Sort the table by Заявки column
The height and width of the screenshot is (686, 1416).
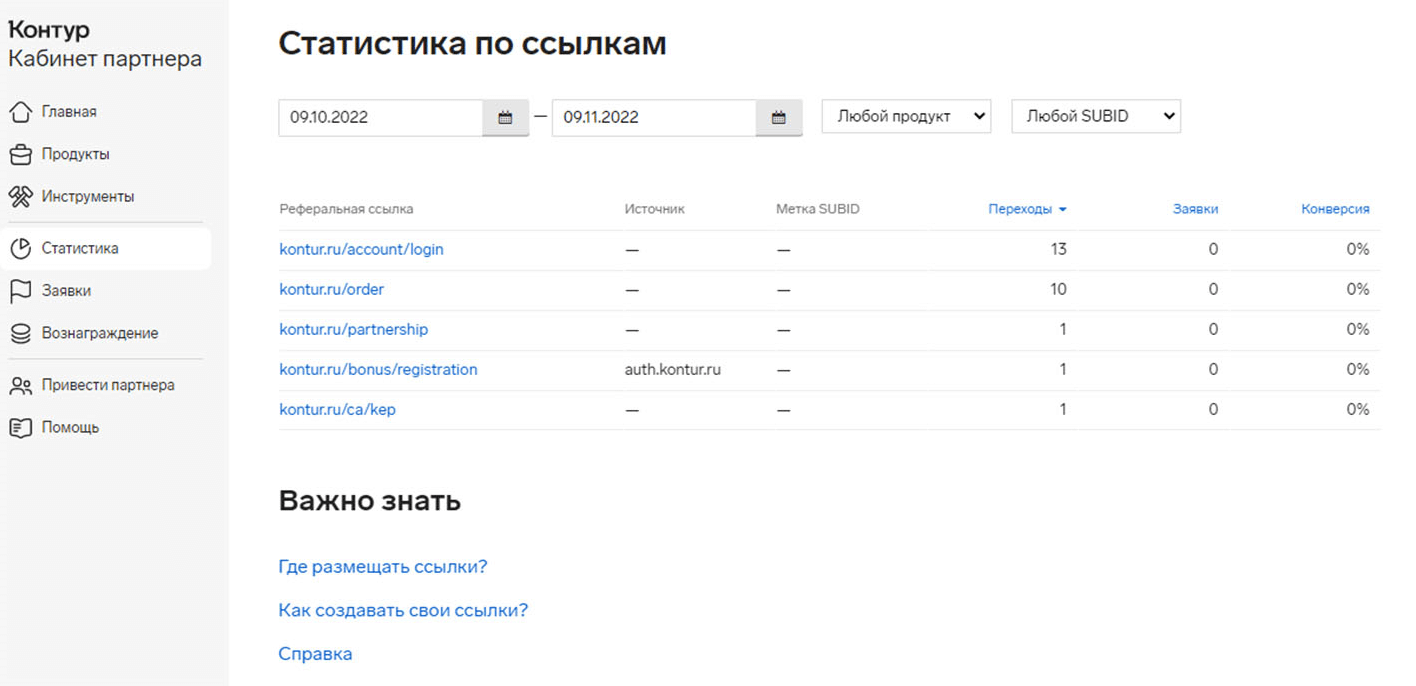pos(1195,209)
